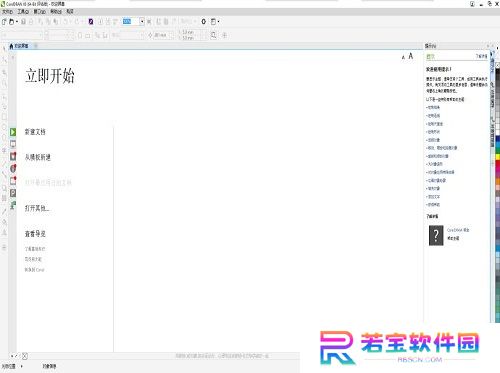Pick the orange swatch in color palette
500x373 pixels.
(x=497, y=181)
